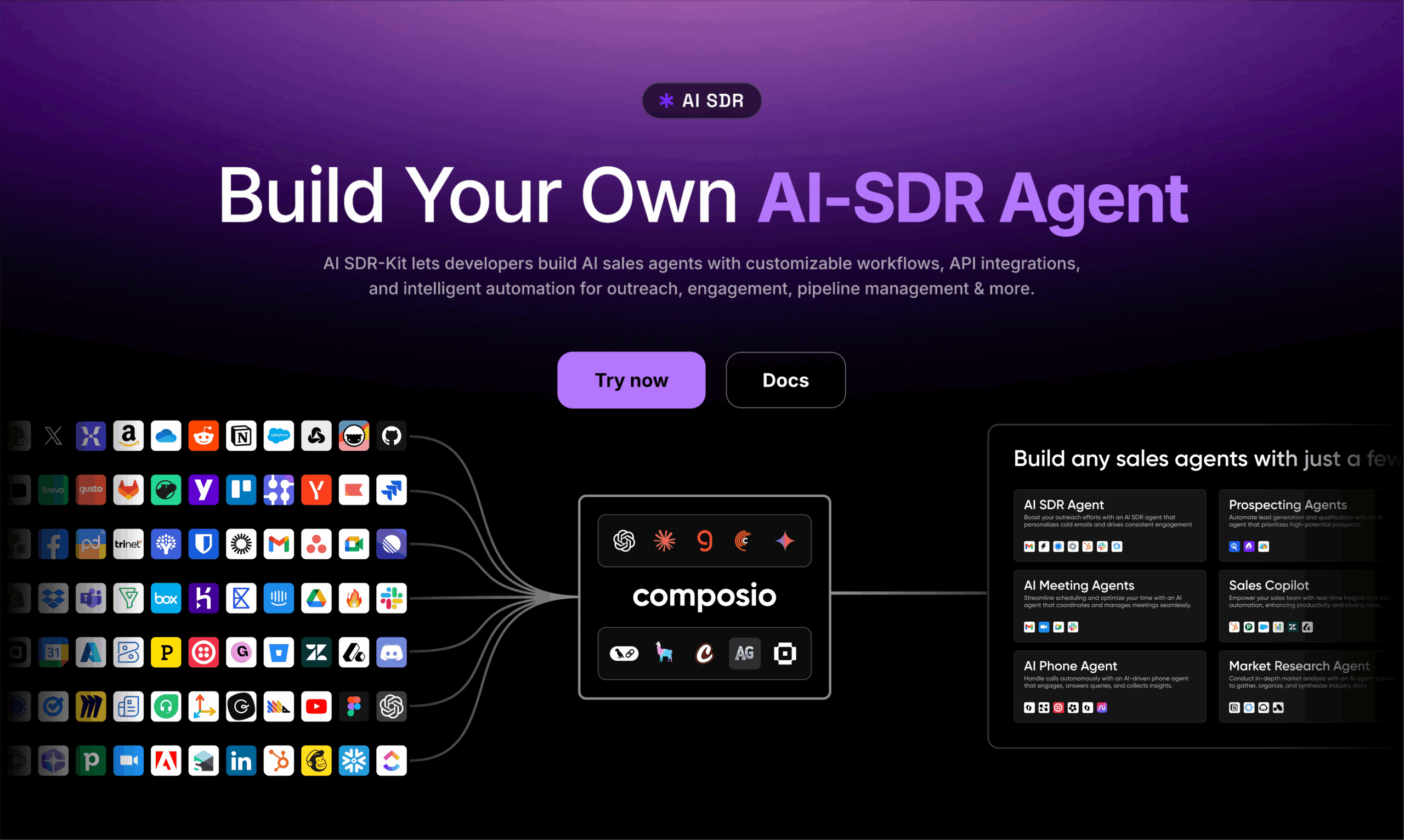
Task: Click the TriNet icon
Action: tap(128, 544)
